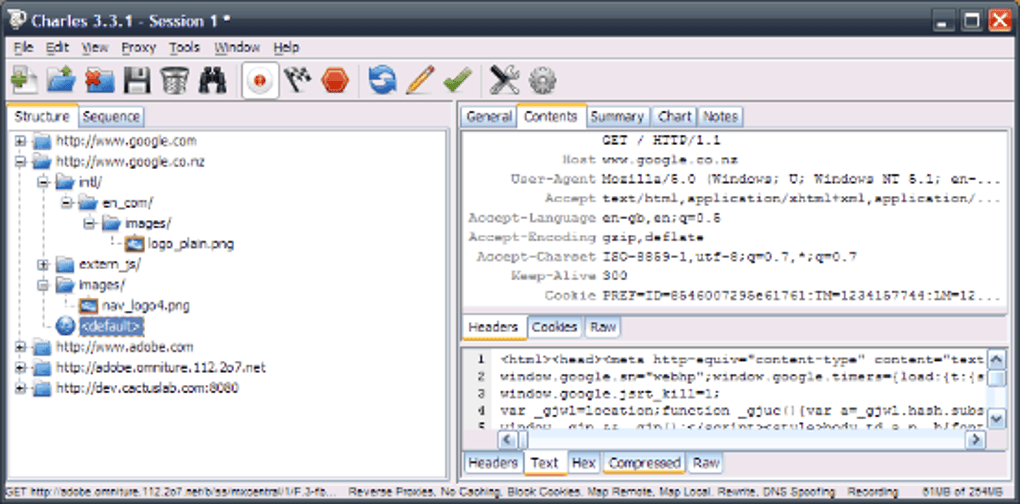The image size is (1020, 504).
Task: Click the response vertical scrollbar up arrow
Action: pyautogui.click(x=996, y=360)
